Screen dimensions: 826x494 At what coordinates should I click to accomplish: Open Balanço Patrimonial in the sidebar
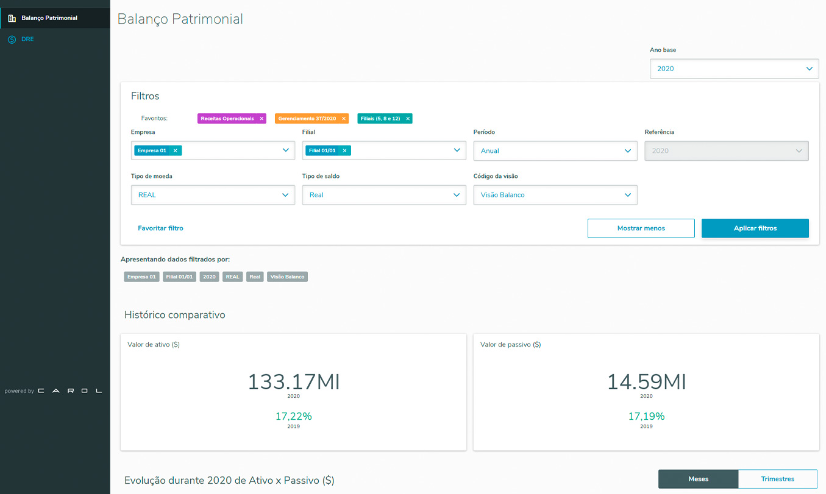tap(49, 18)
